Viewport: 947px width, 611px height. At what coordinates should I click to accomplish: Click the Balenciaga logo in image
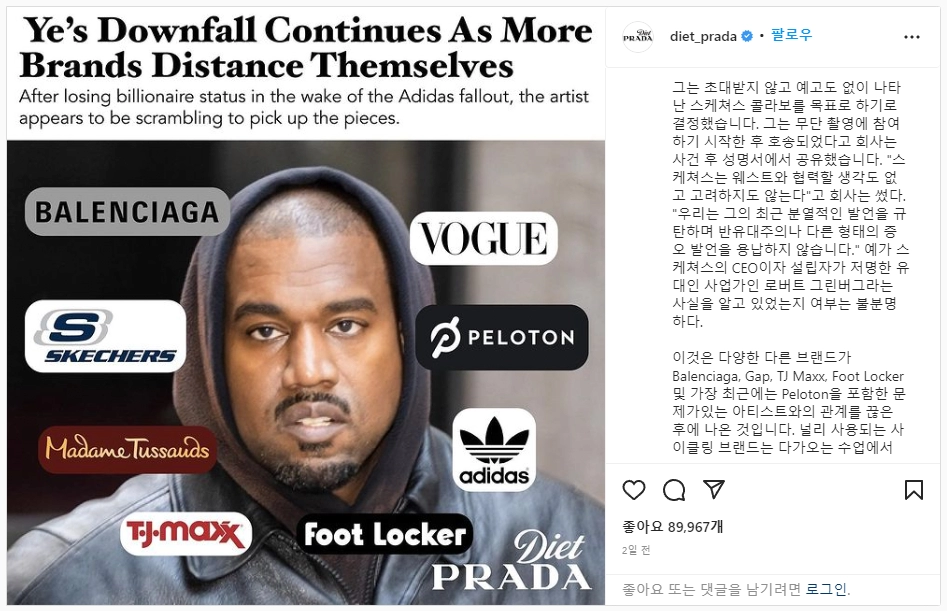point(127,211)
